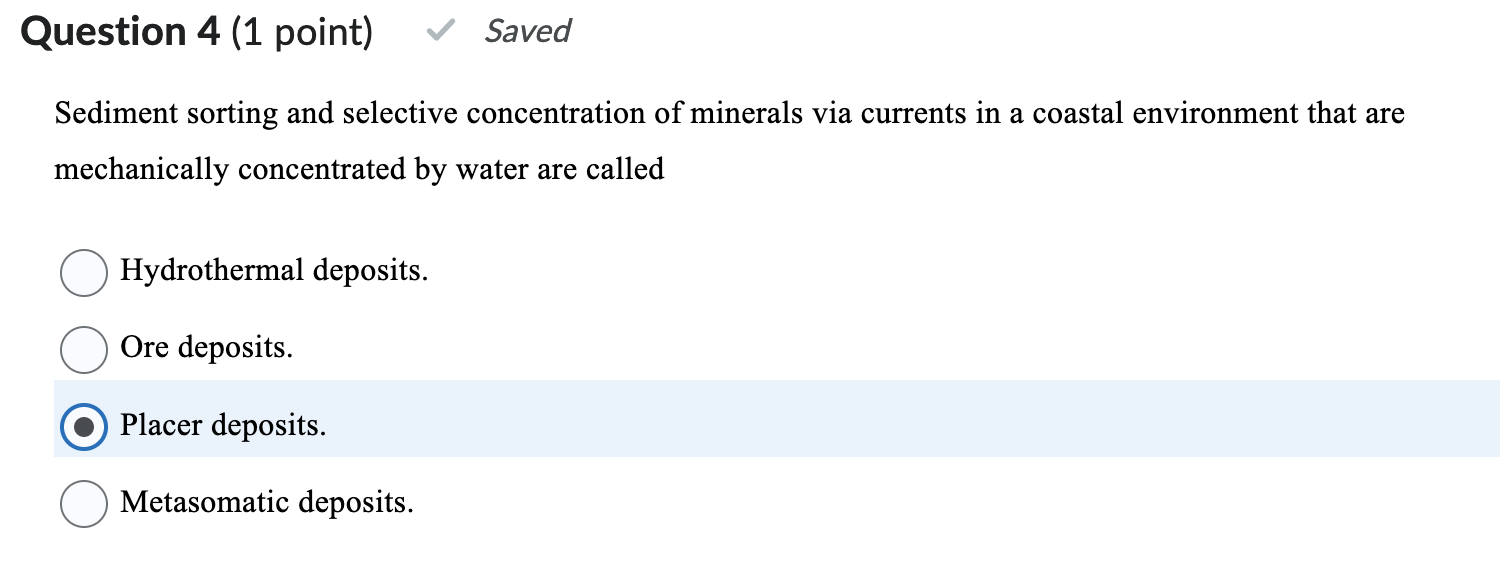
Task: Click the Metasomatic deposits answer label
Action: click(267, 501)
